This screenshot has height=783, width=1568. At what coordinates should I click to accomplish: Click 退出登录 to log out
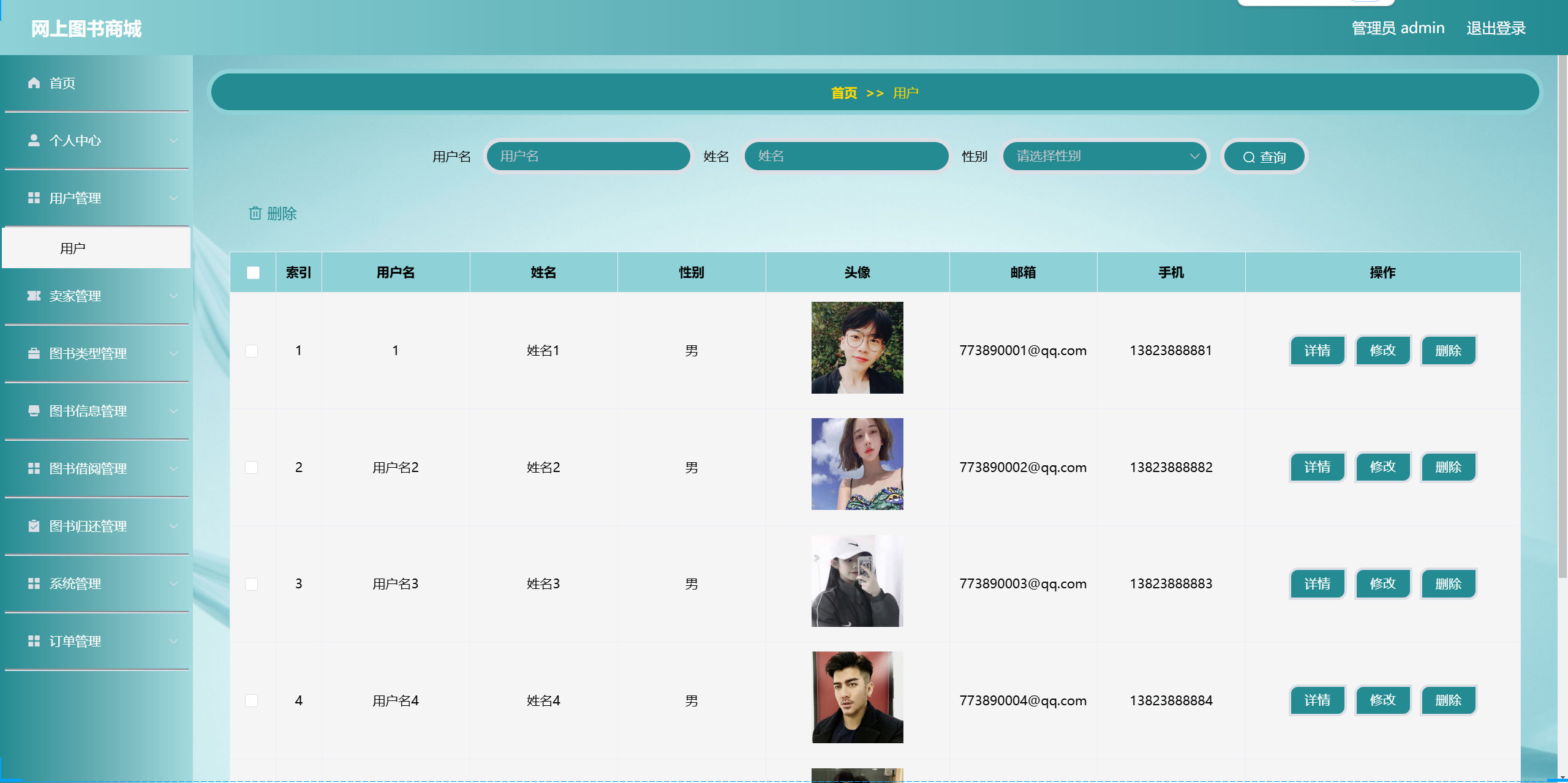tap(1496, 28)
